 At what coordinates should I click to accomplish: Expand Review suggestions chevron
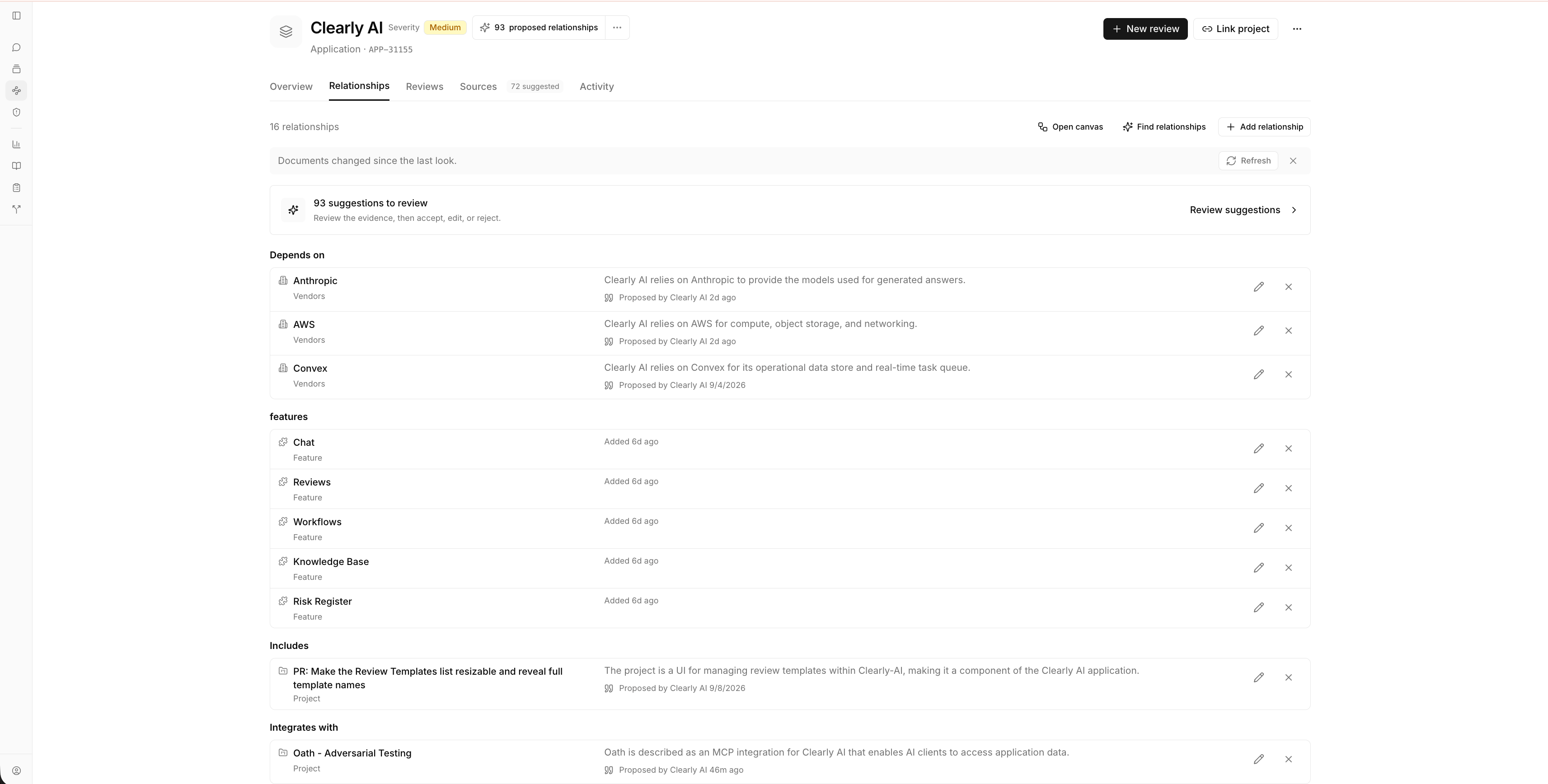tap(1294, 210)
